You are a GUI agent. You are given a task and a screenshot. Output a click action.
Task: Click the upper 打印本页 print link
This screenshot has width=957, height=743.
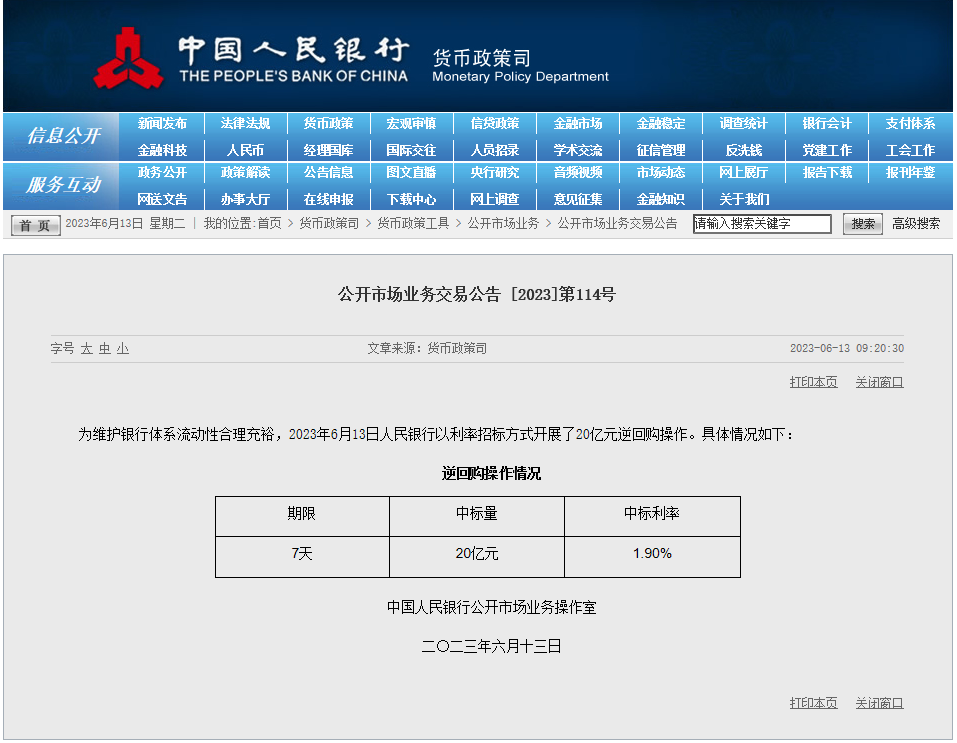[813, 382]
